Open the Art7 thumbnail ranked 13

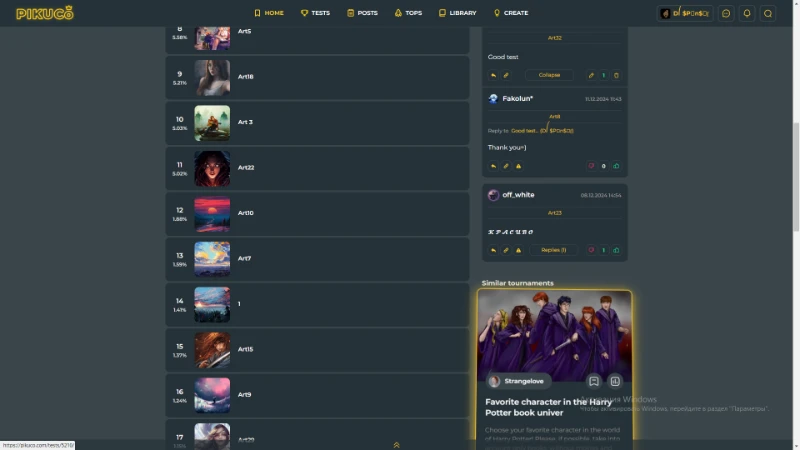(x=212, y=259)
